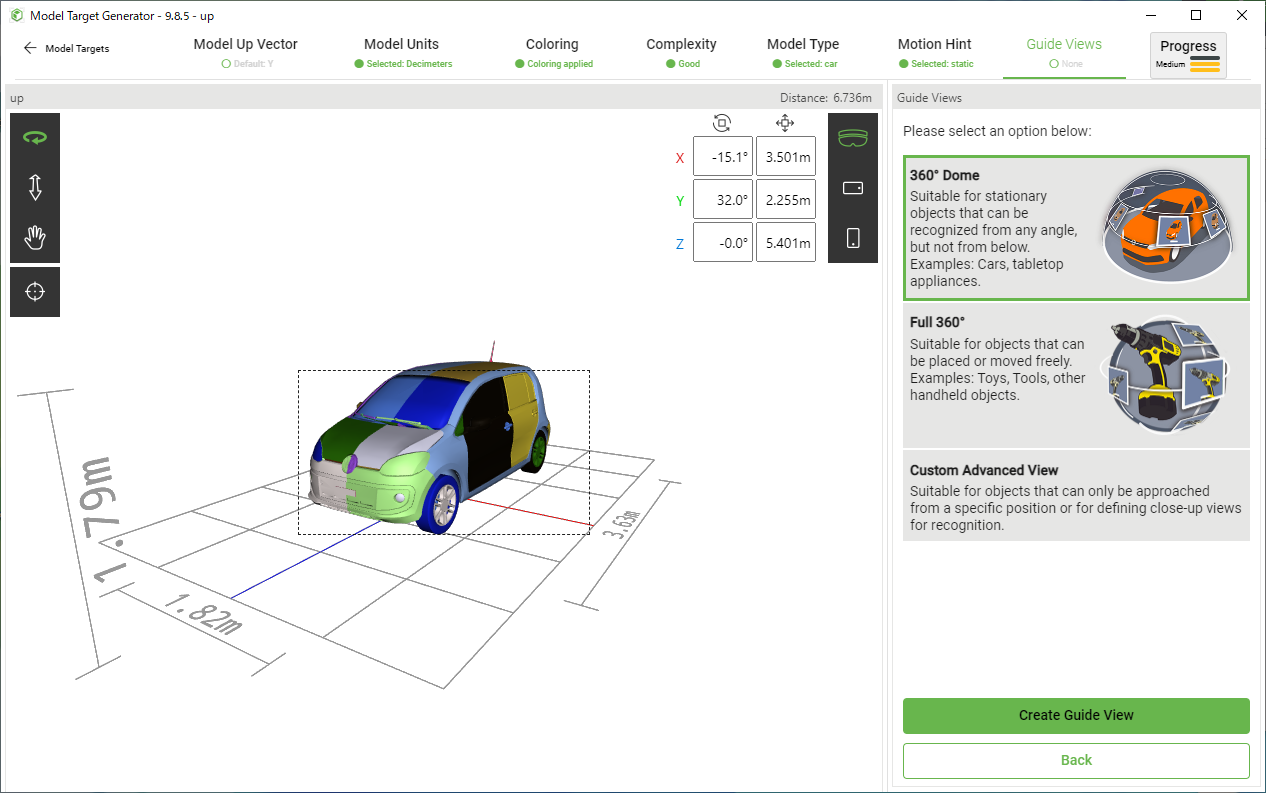Choose the 360° Dome guide view option
Image resolution: width=1266 pixels, height=793 pixels.
(1076, 228)
